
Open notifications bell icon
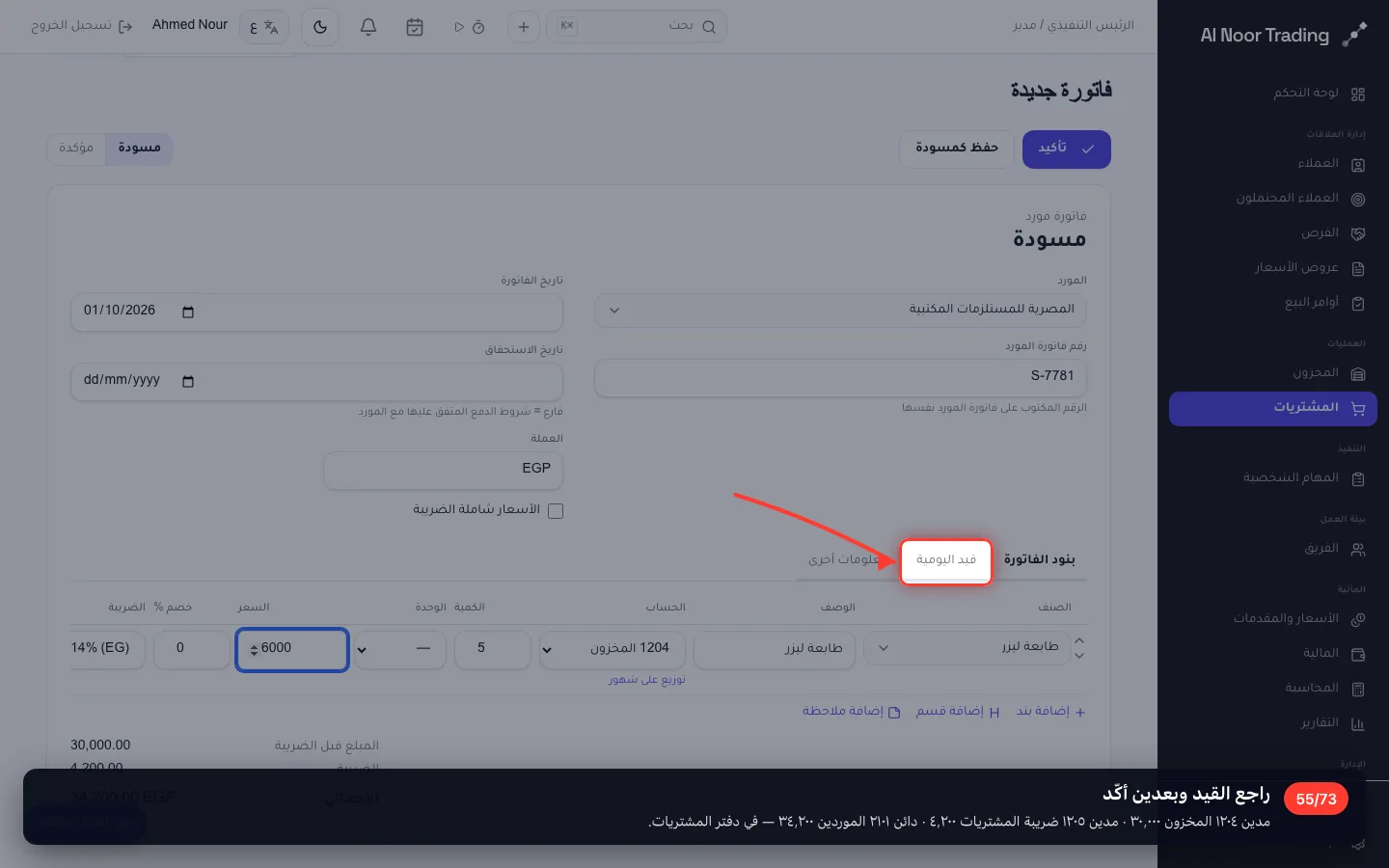(x=368, y=27)
